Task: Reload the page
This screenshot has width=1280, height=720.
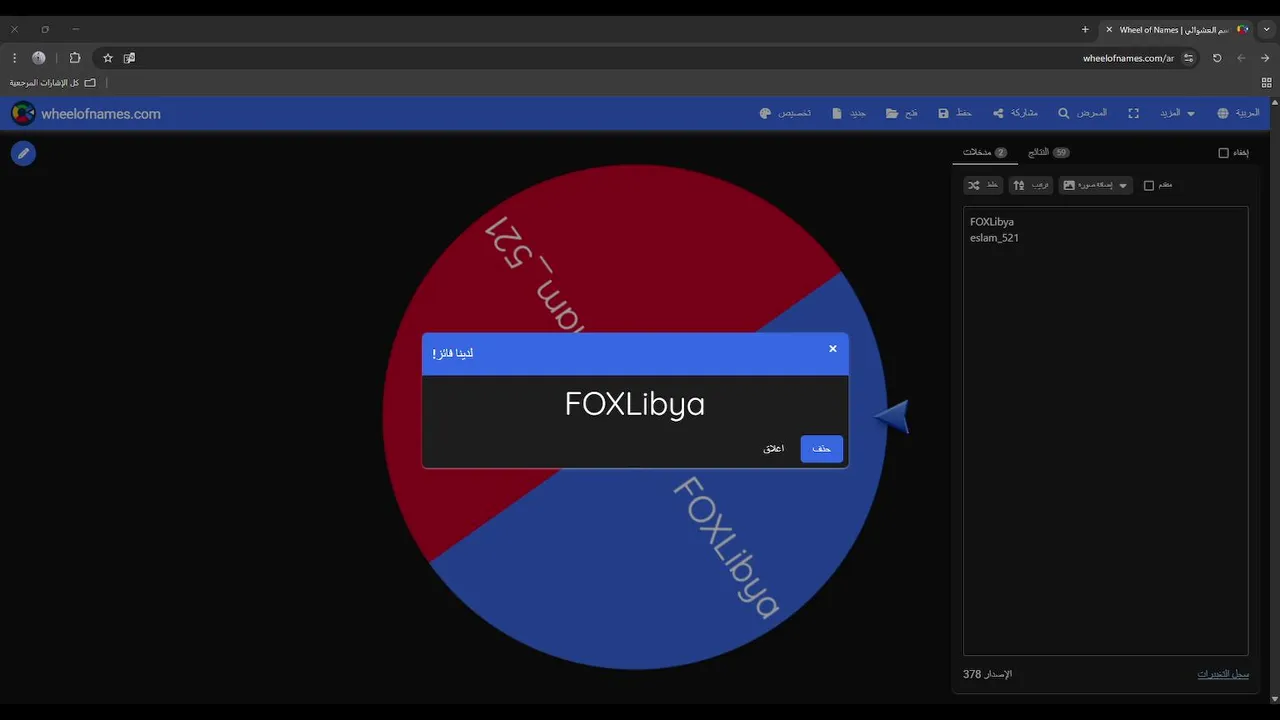Action: click(x=1217, y=58)
